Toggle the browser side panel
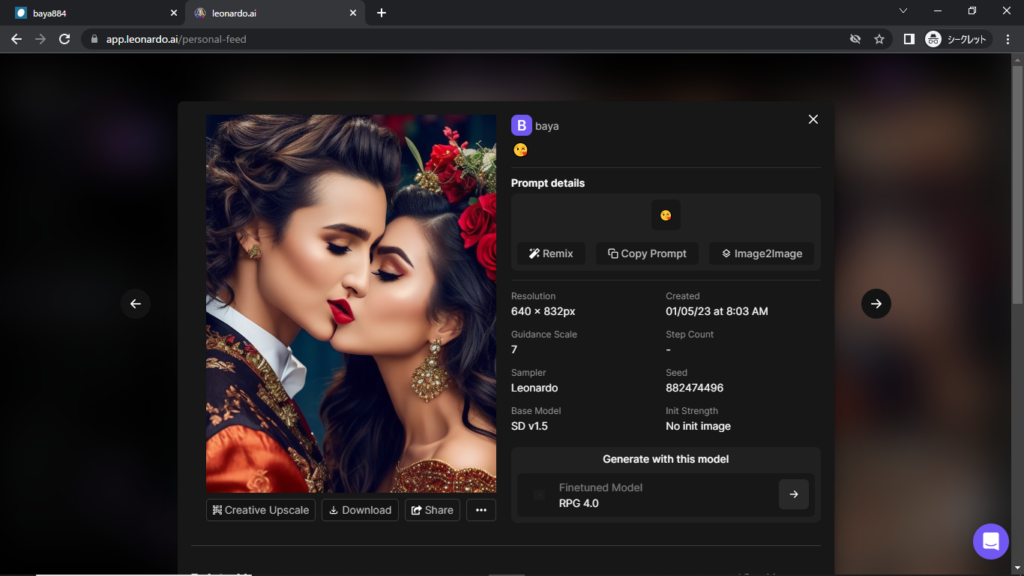 (908, 39)
